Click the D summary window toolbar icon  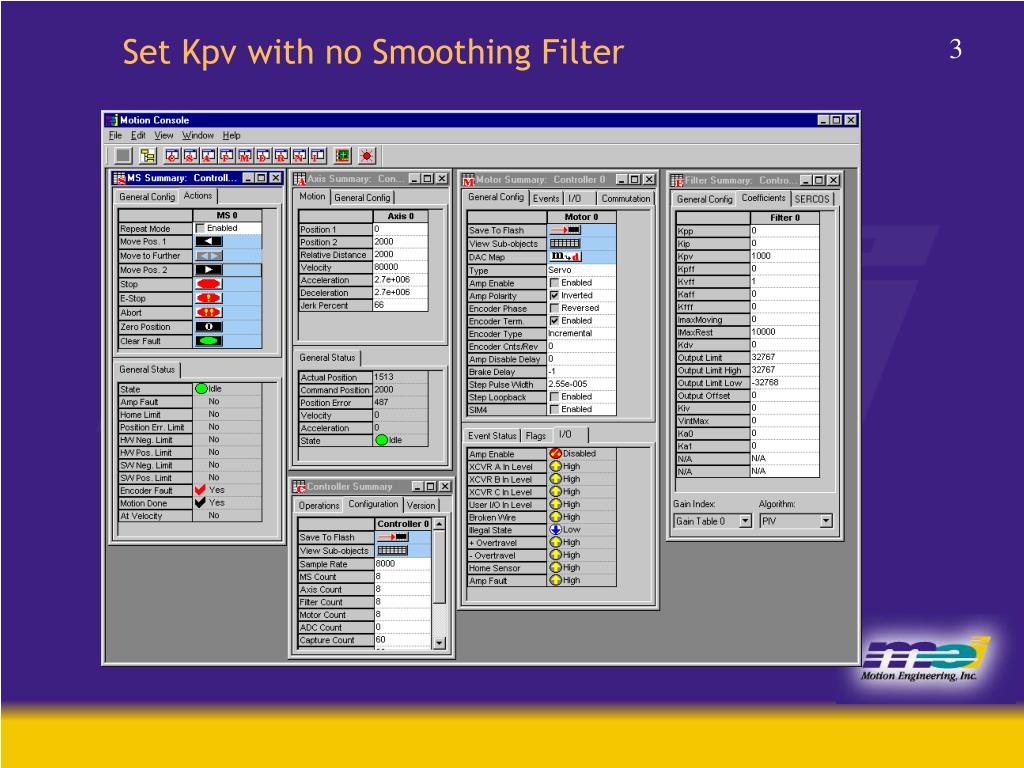click(263, 155)
